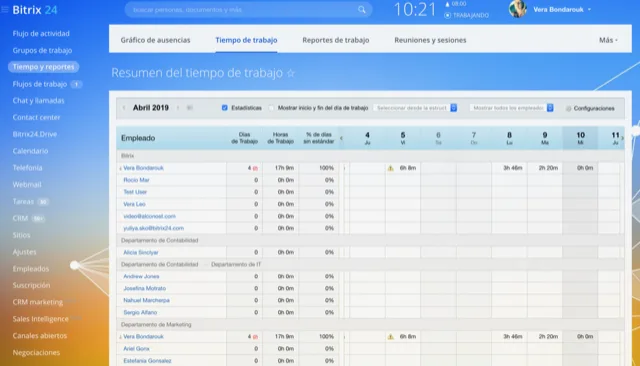Show earlier days with the left arrow before day 4
This screenshot has height=366, width=640.
341,138
